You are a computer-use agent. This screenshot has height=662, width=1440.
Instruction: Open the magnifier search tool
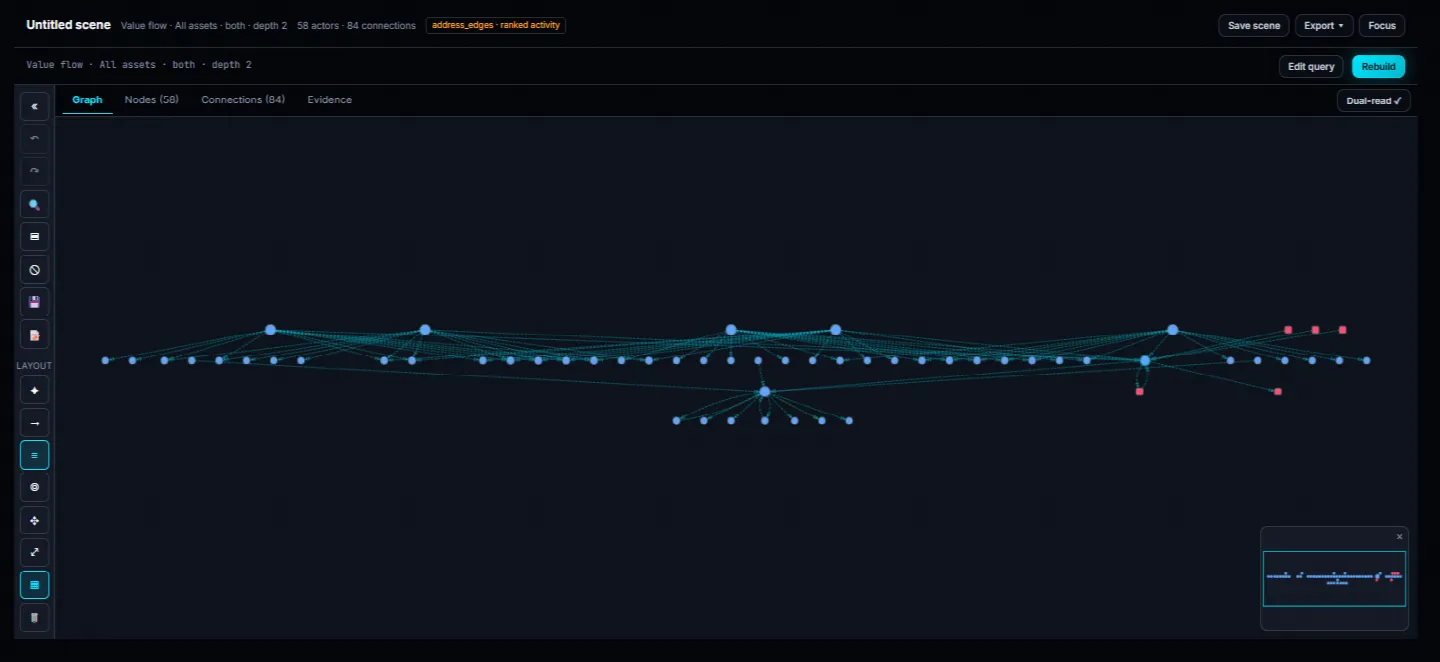(x=34, y=204)
